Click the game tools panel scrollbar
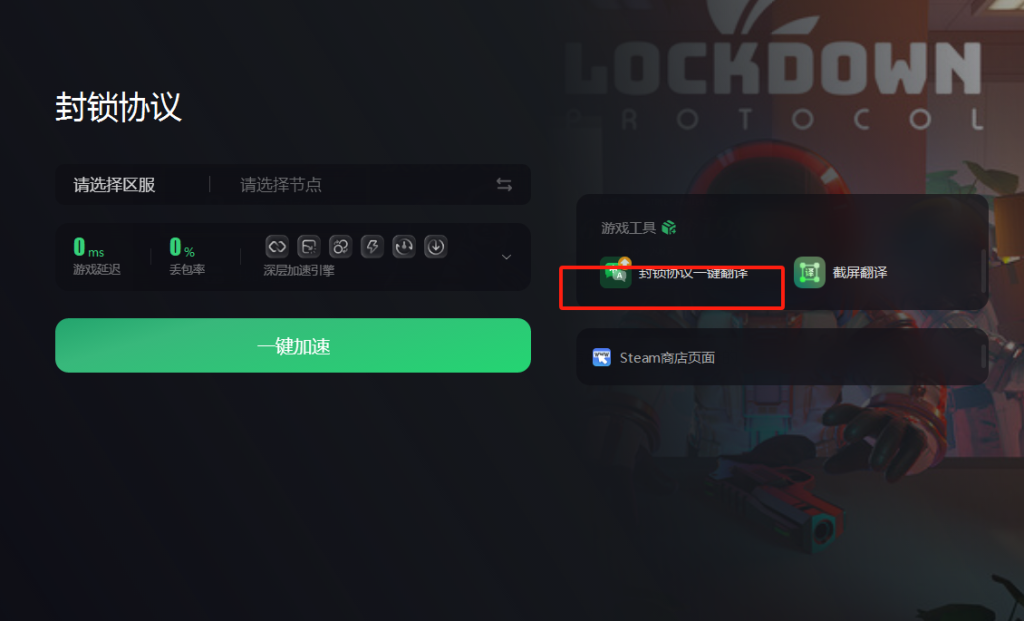 (984, 270)
